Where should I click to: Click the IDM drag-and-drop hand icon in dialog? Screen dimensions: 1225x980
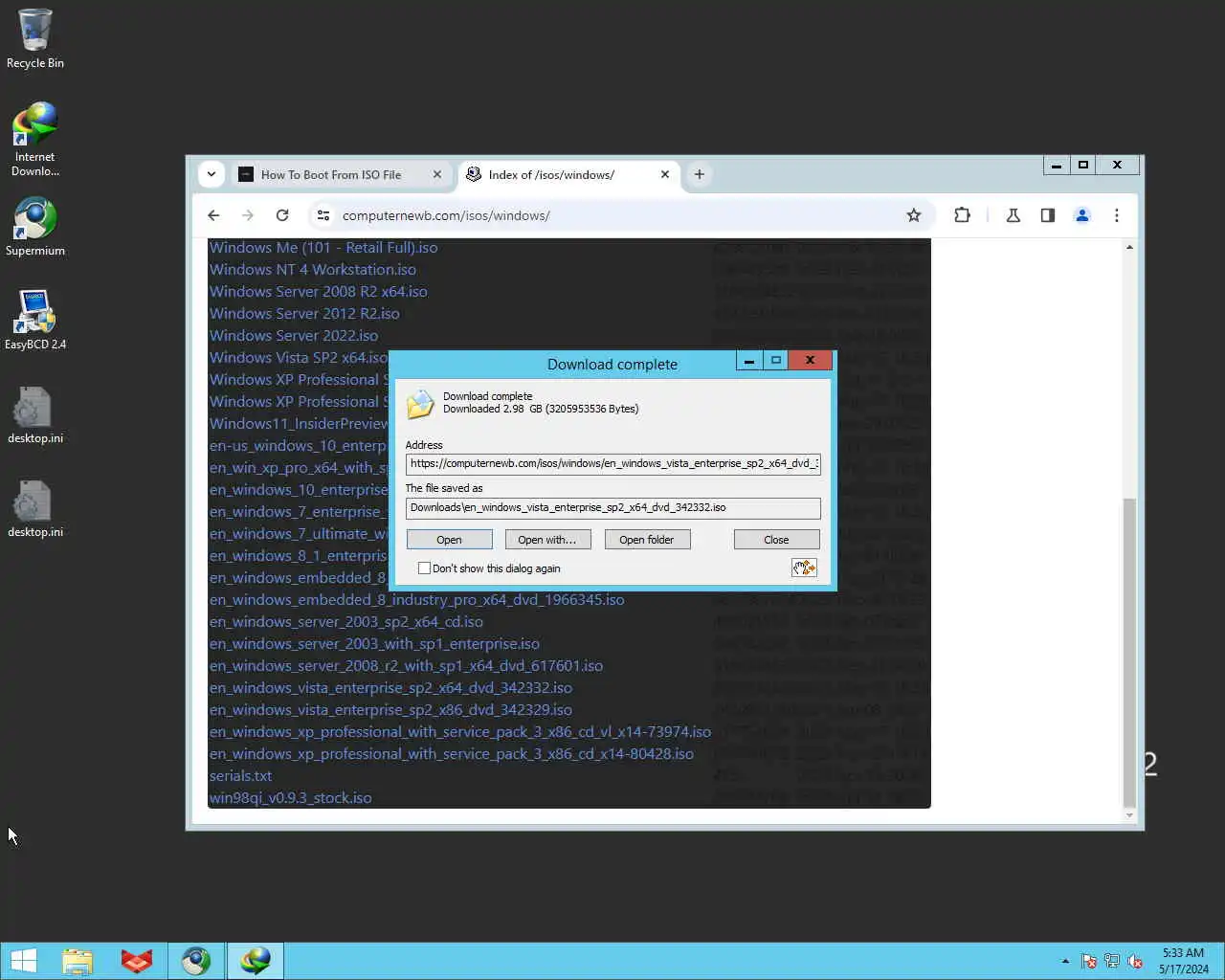[804, 568]
